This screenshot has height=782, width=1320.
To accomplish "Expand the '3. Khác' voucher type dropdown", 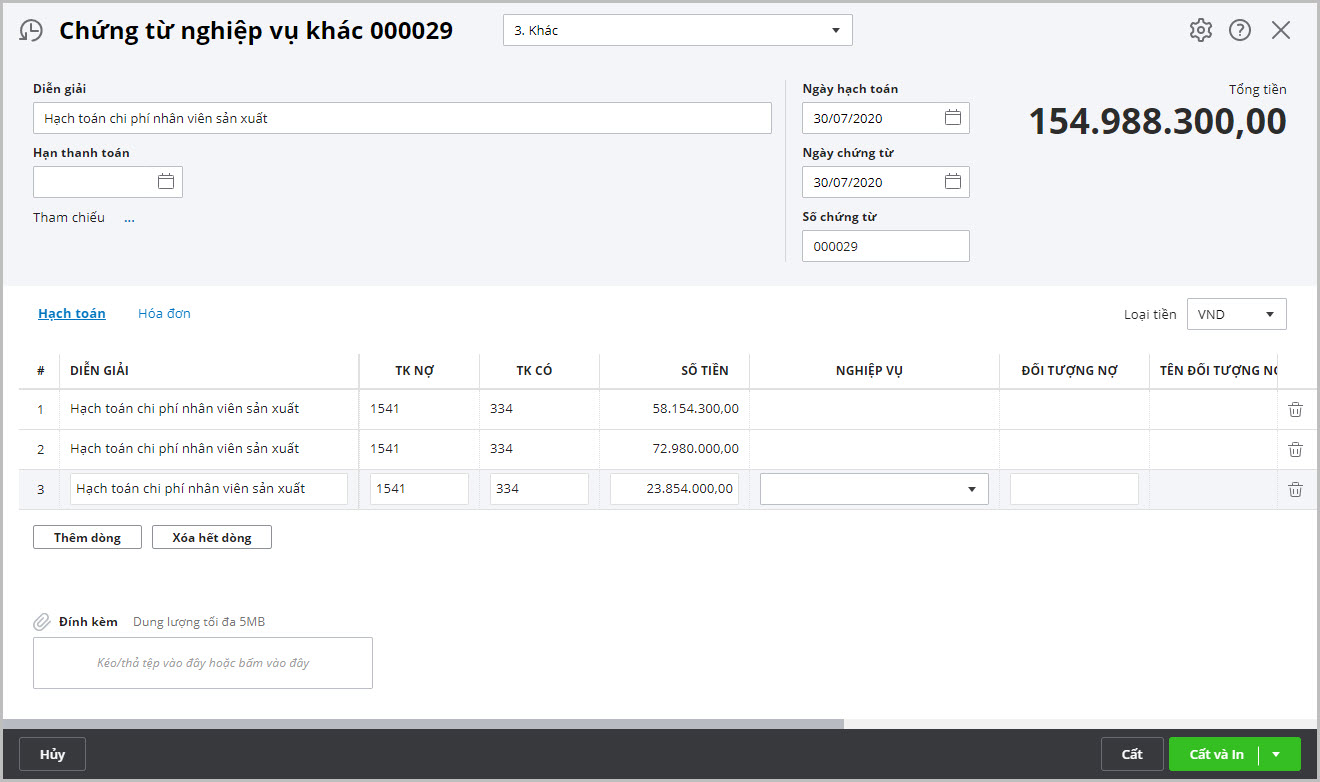I will coord(835,31).
